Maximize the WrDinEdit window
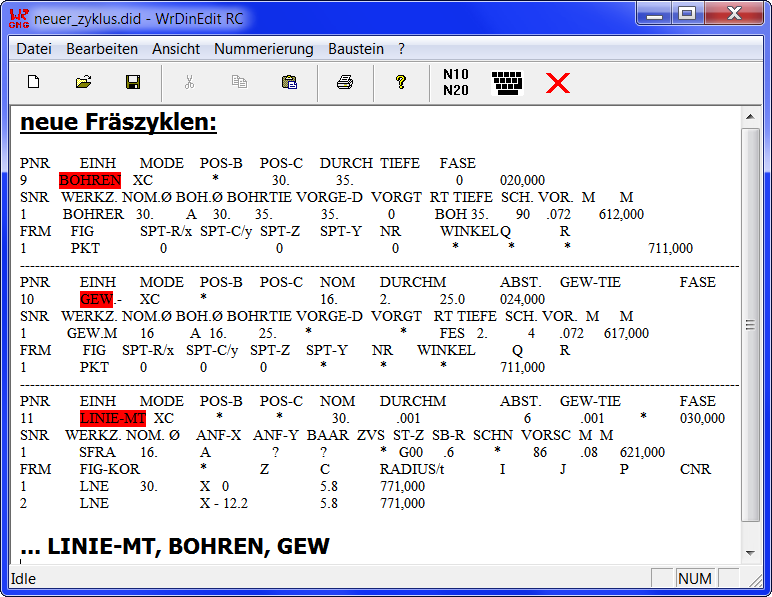This screenshot has height=597, width=772. click(x=688, y=13)
